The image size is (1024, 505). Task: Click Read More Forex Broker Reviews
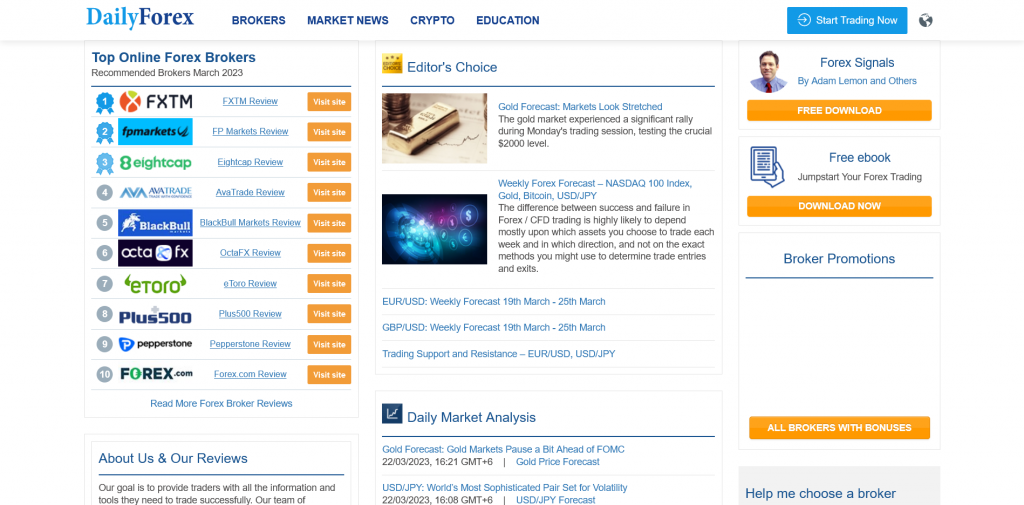point(221,404)
